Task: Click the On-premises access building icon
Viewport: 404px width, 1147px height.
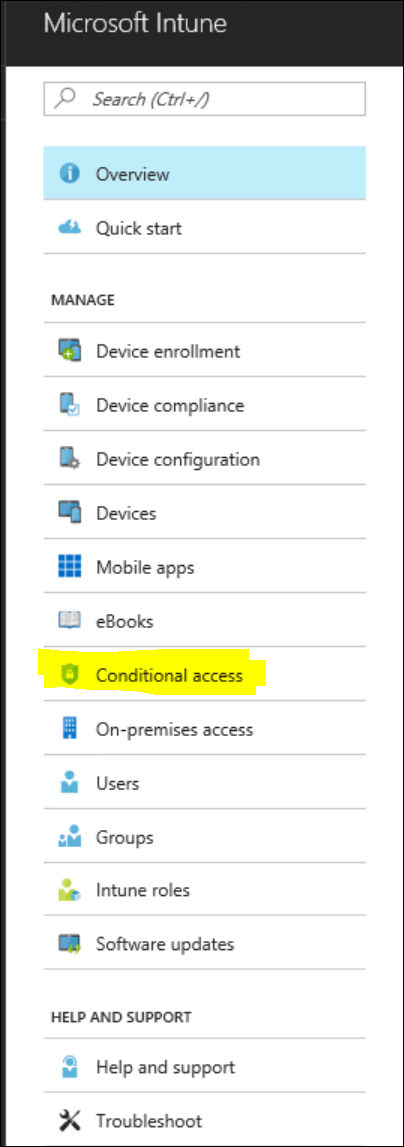Action: tap(70, 729)
